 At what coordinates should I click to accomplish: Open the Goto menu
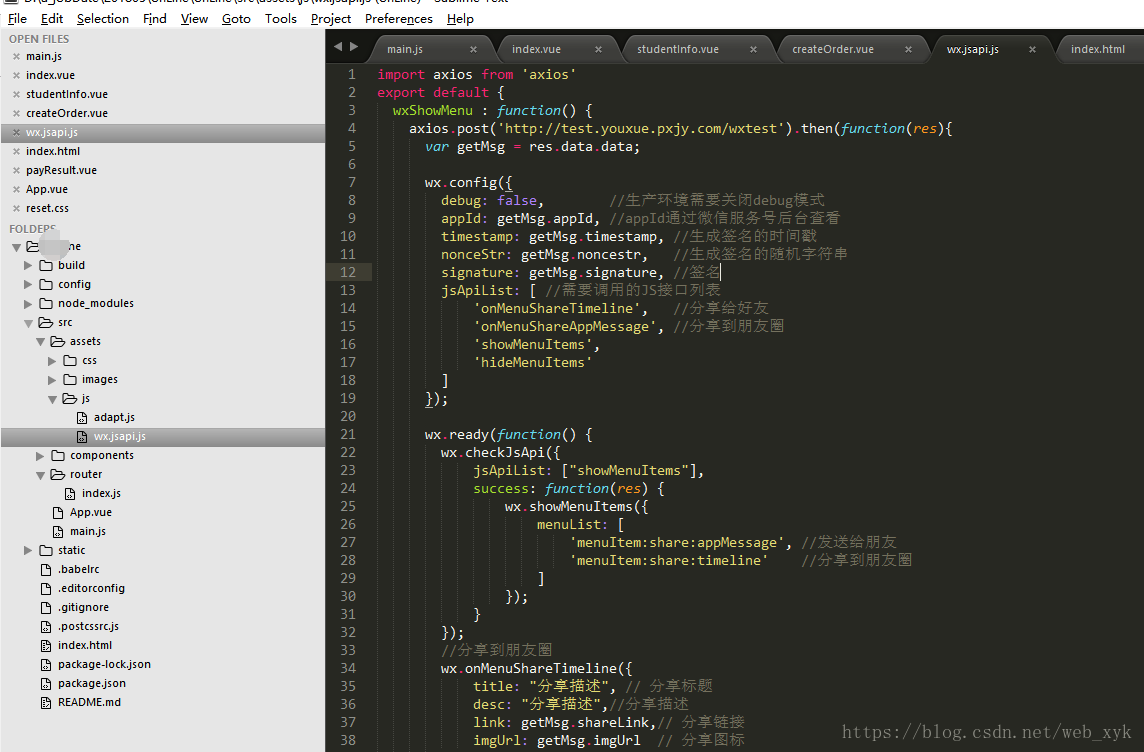tap(236, 18)
